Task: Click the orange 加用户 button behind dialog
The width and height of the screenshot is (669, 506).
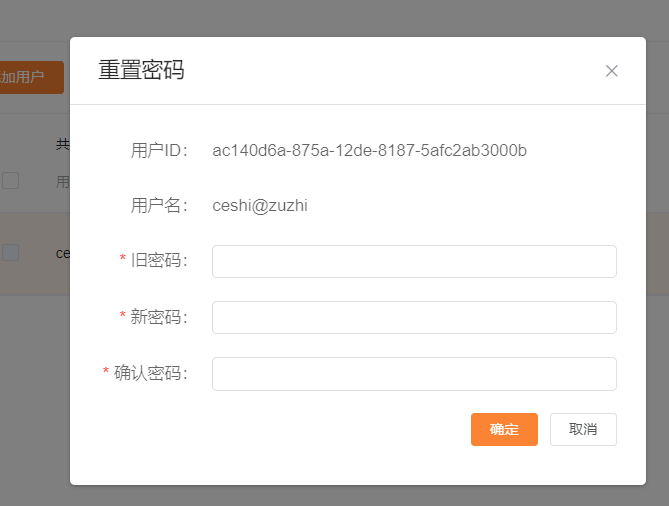Action: coord(30,77)
